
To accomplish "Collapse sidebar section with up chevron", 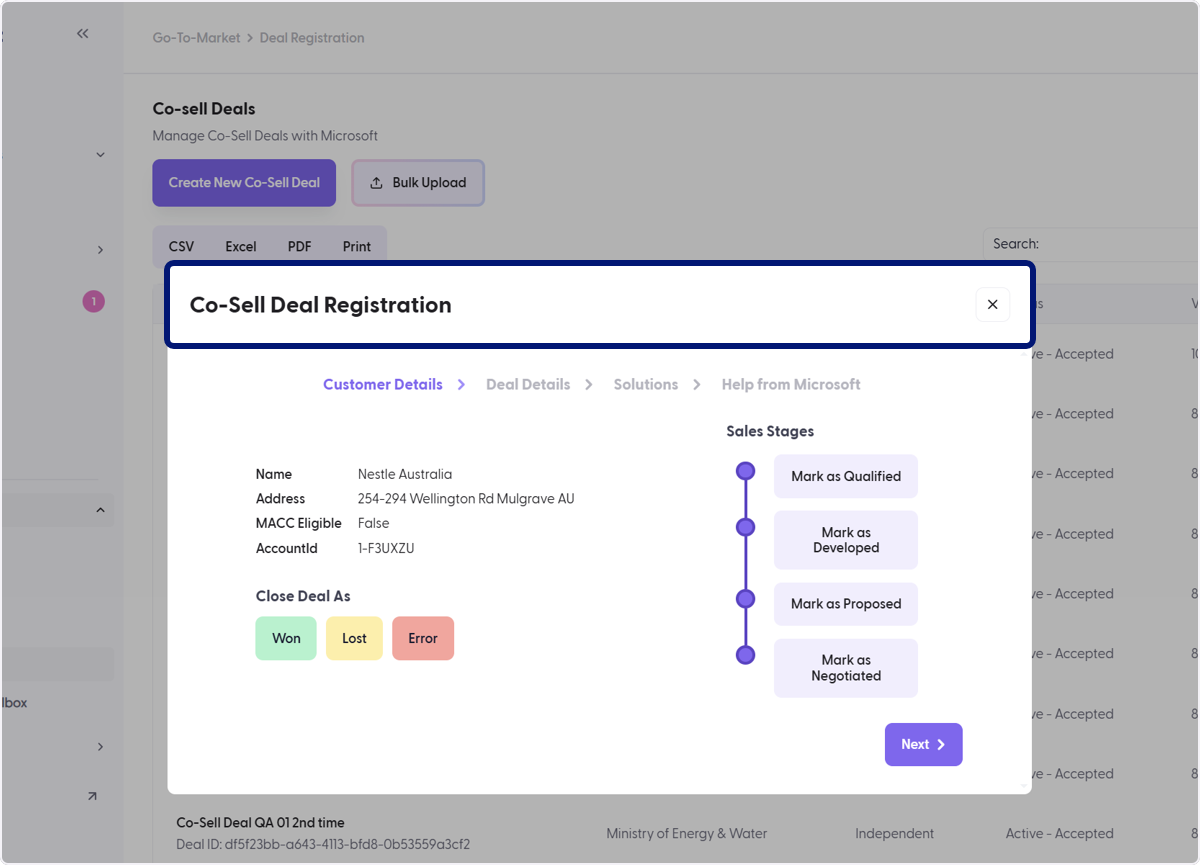I will click(x=100, y=510).
